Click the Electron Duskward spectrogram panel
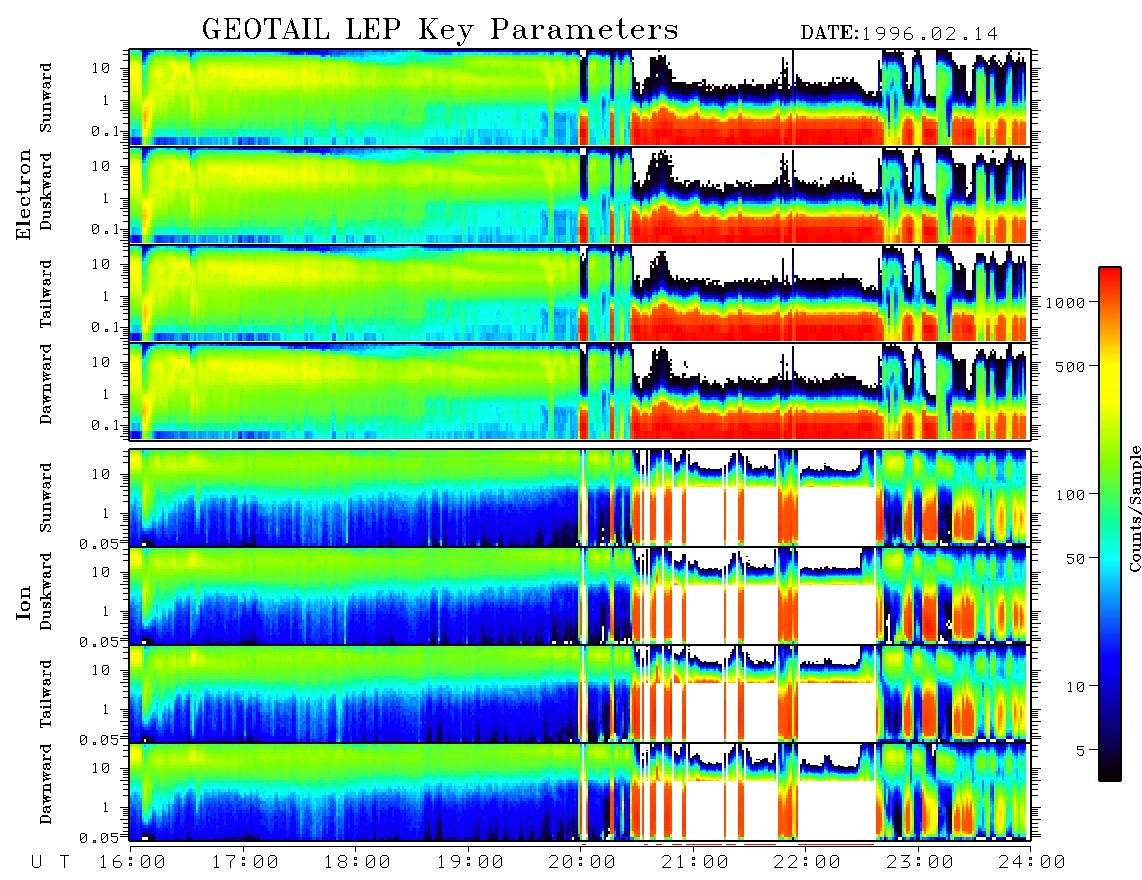Image resolution: width=1142 pixels, height=880 pixels. pos(580,195)
